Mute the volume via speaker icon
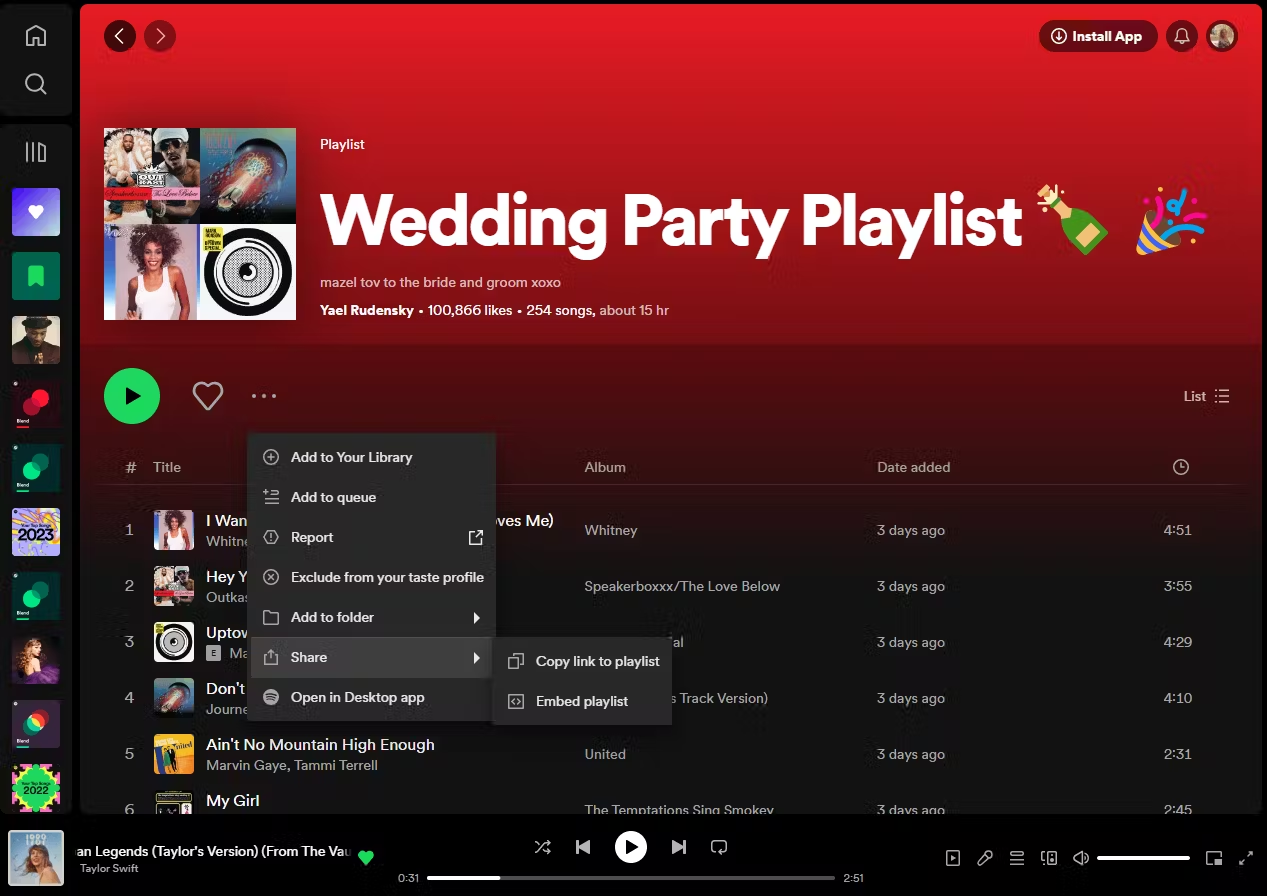Image resolution: width=1267 pixels, height=896 pixels. click(x=1081, y=858)
